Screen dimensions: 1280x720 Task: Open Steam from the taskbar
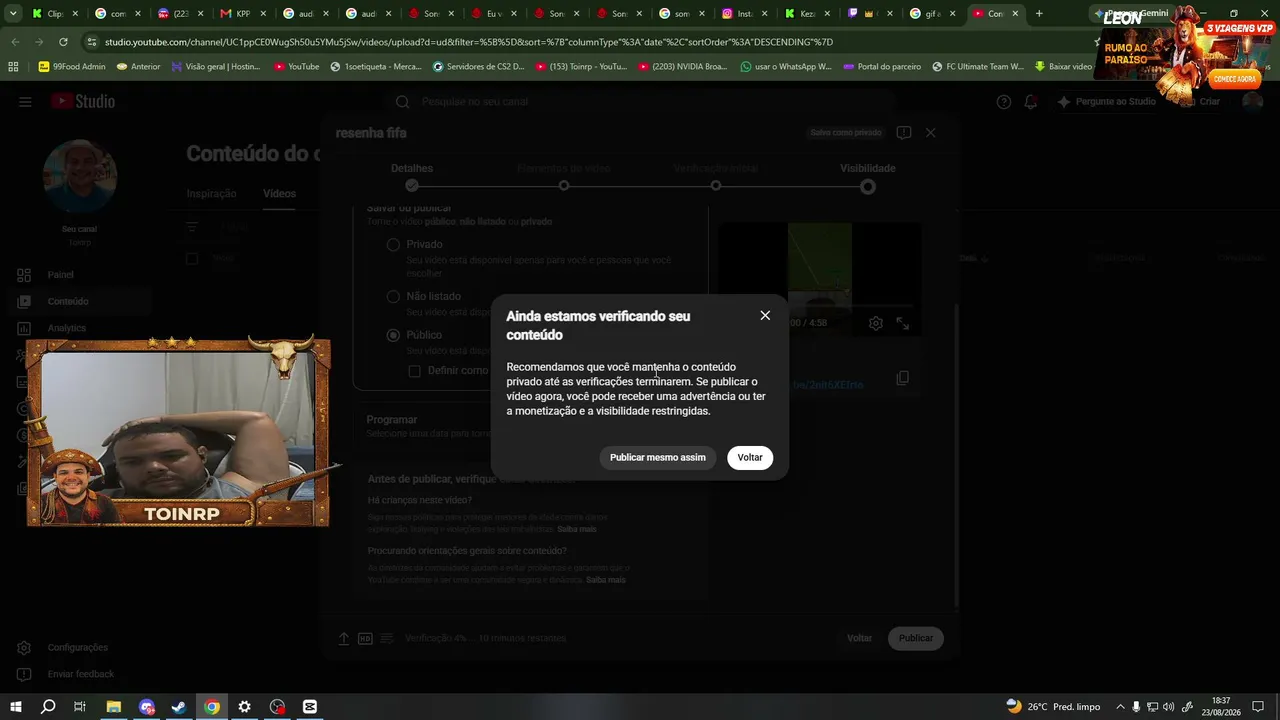179,707
